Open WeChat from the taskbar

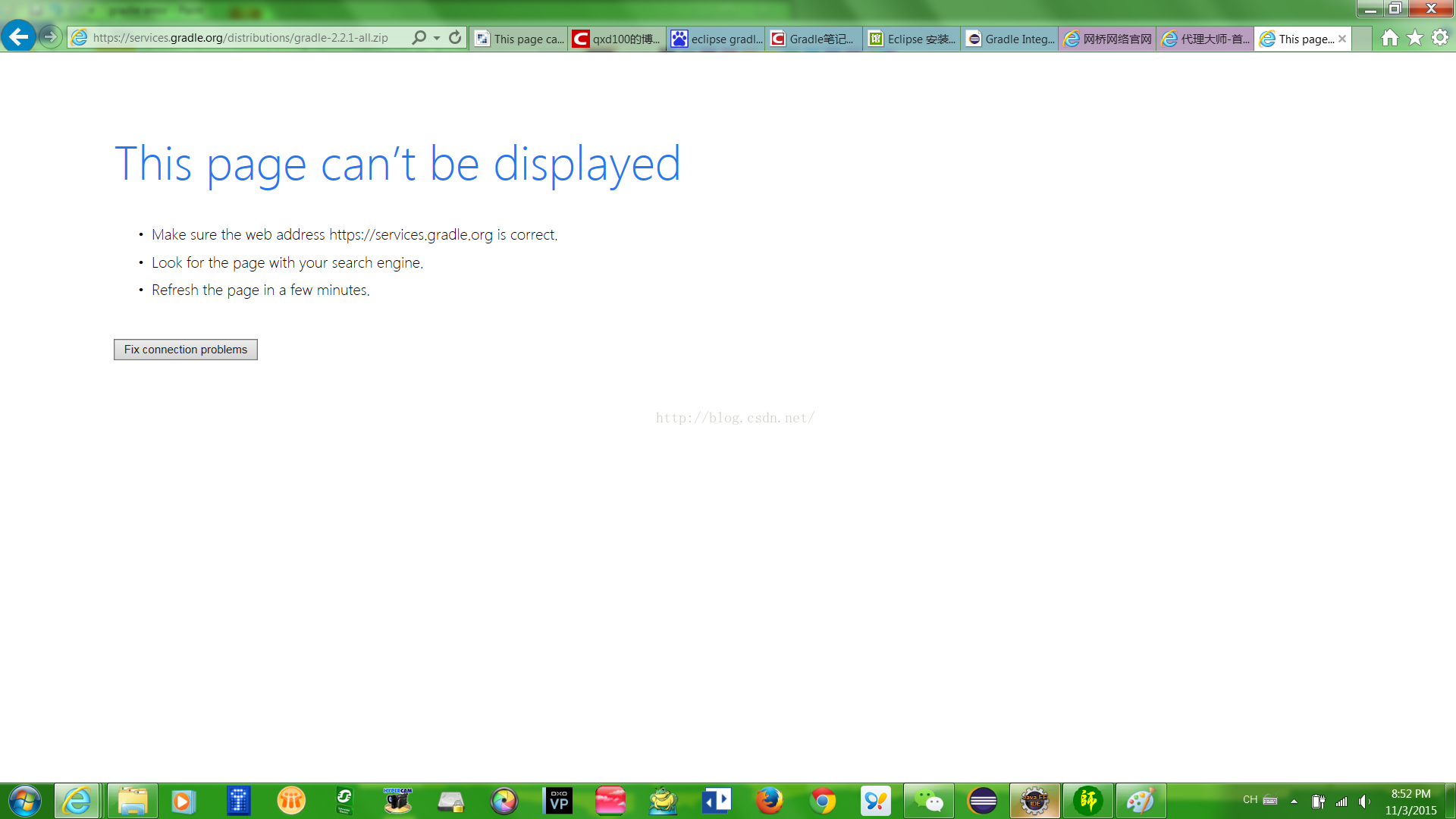click(928, 801)
